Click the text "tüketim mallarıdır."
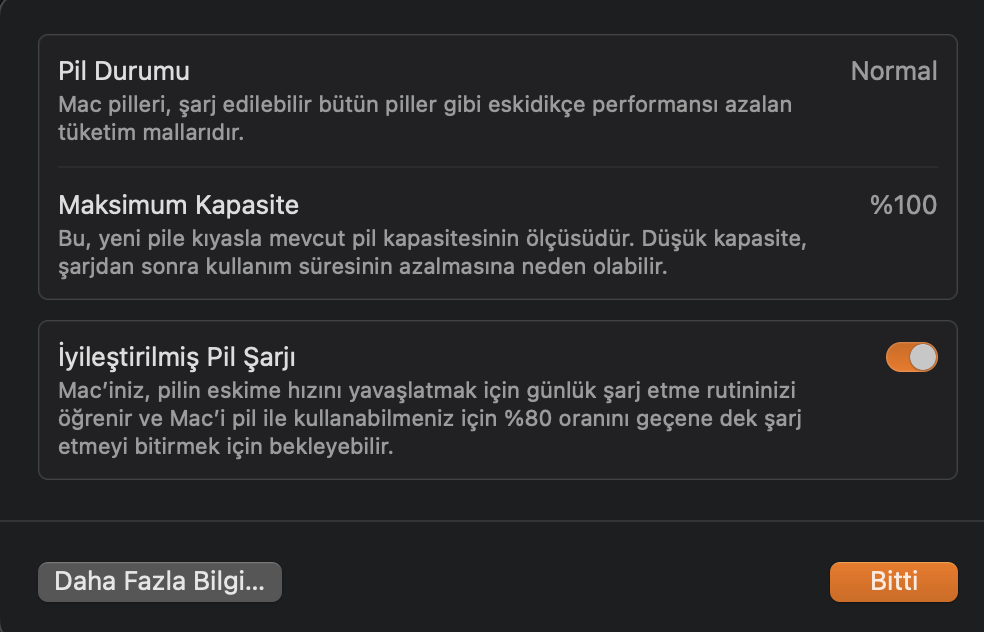This screenshot has height=632, width=984. 151,132
